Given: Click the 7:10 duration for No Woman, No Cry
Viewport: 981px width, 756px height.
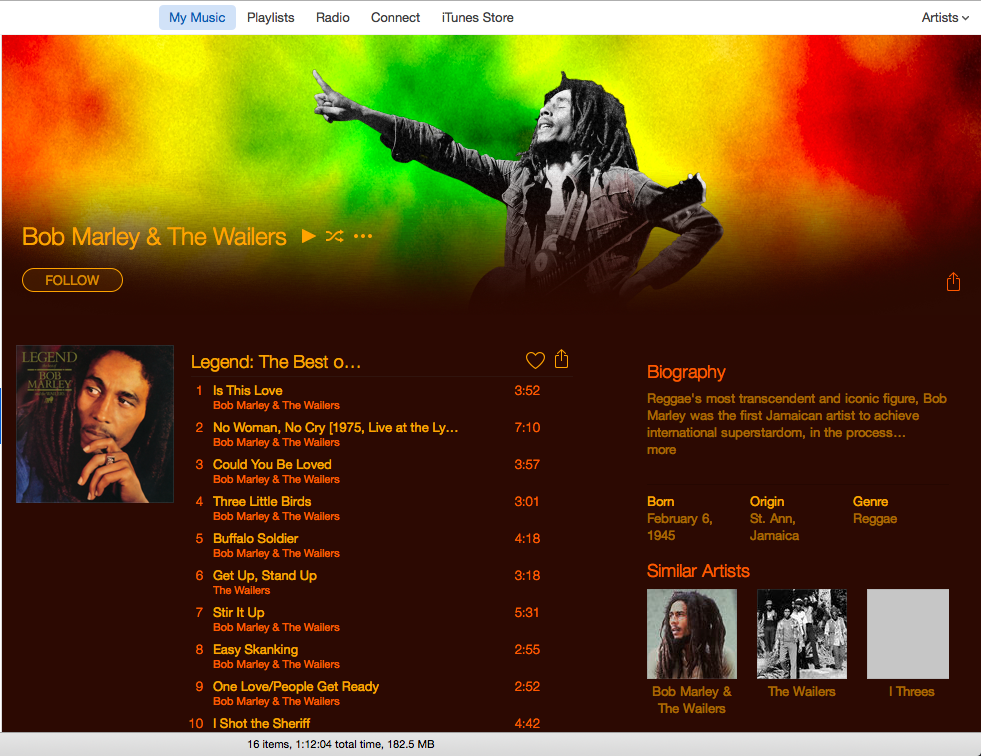Looking at the screenshot, I should pyautogui.click(x=527, y=427).
